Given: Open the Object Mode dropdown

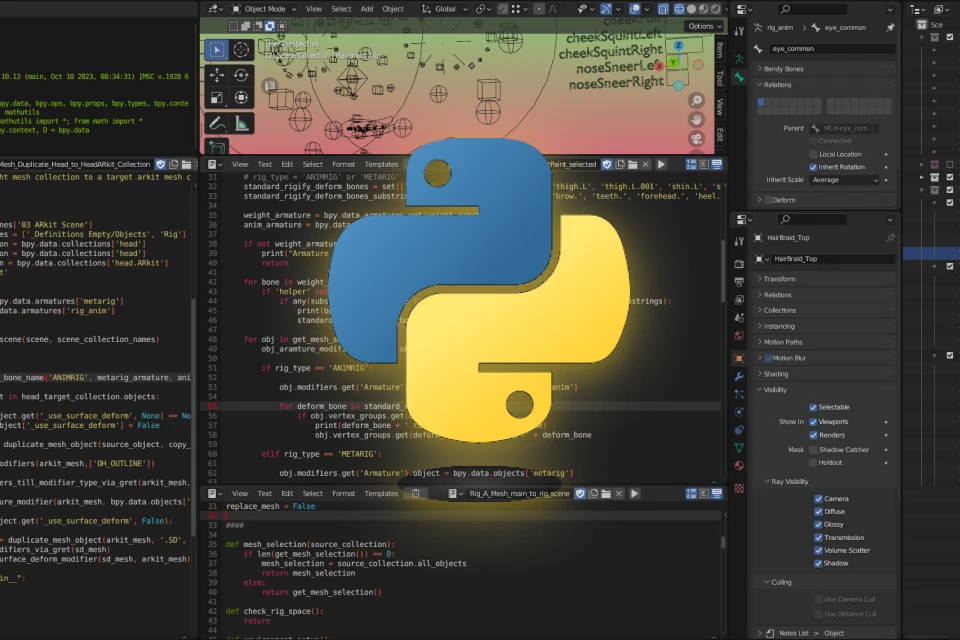Looking at the screenshot, I should click(264, 9).
